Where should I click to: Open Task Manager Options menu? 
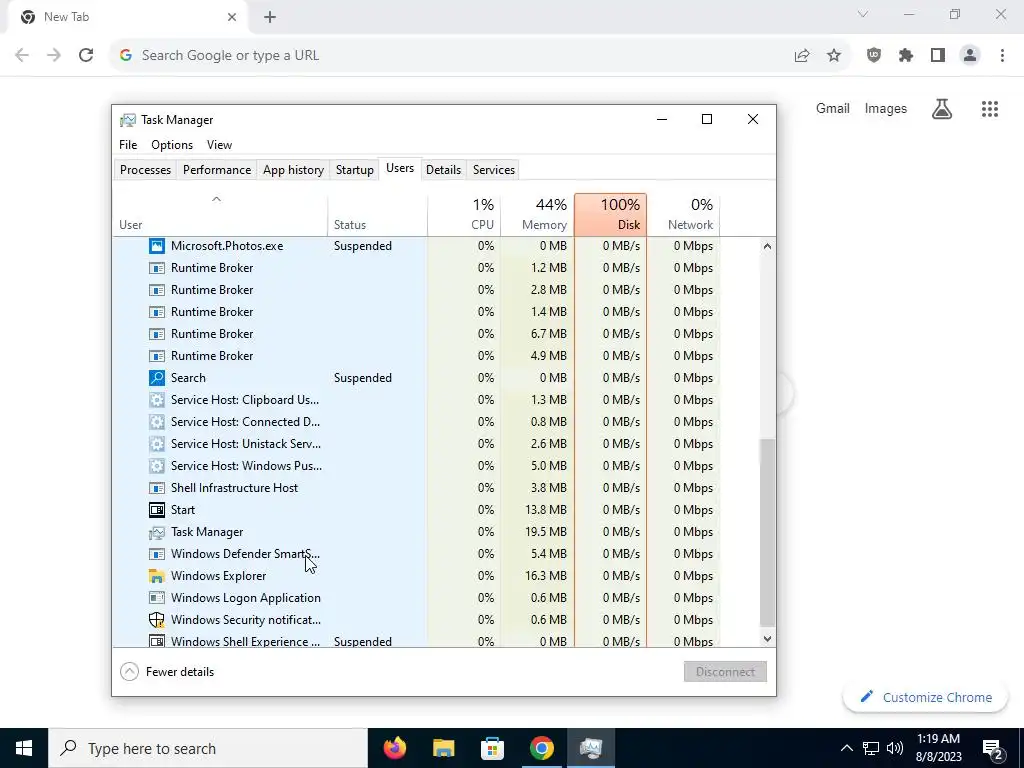[x=172, y=145]
